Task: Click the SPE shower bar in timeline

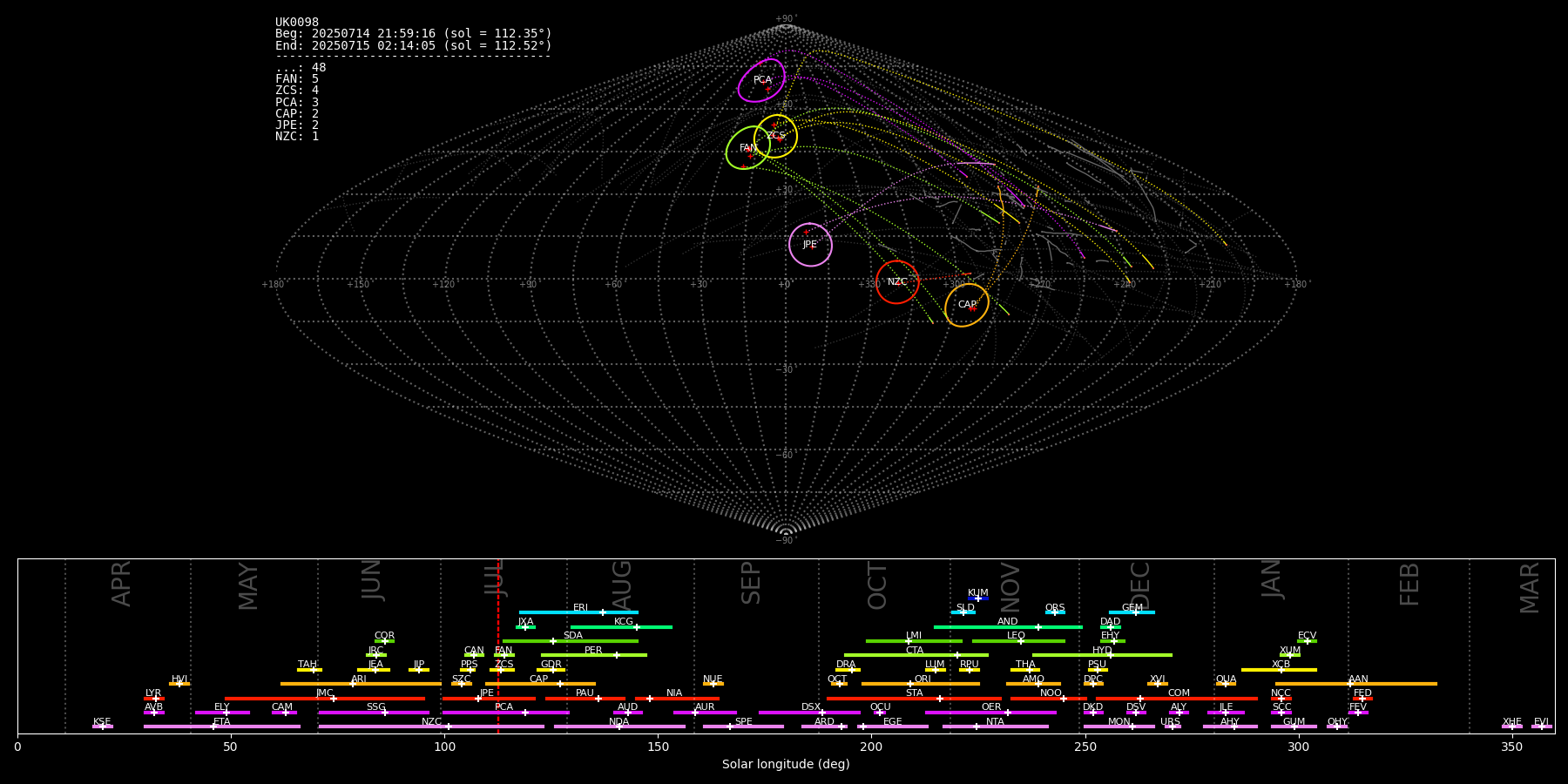Action: point(743,727)
